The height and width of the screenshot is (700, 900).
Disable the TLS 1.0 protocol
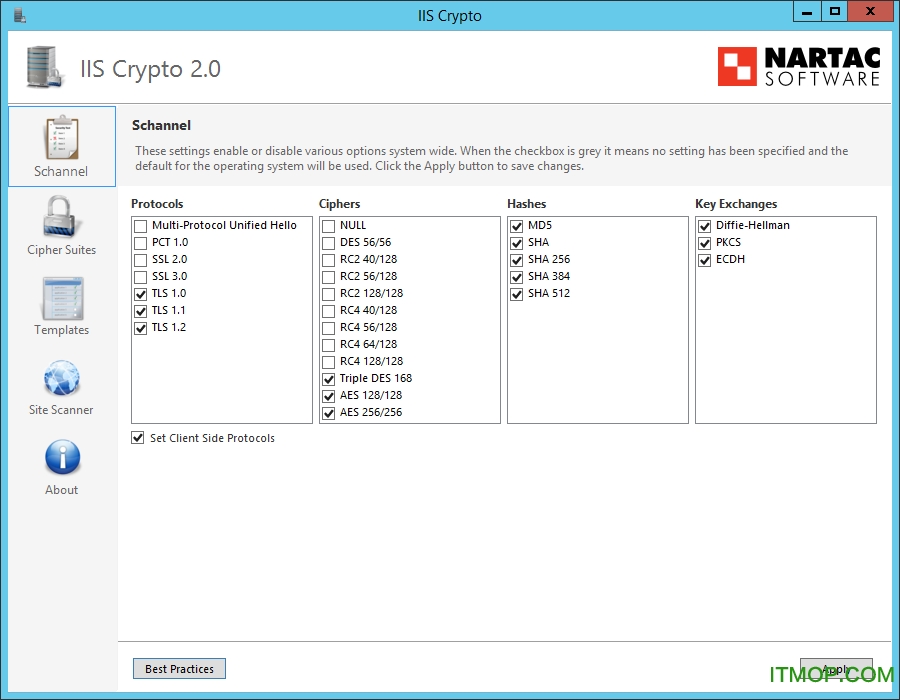[x=140, y=293]
